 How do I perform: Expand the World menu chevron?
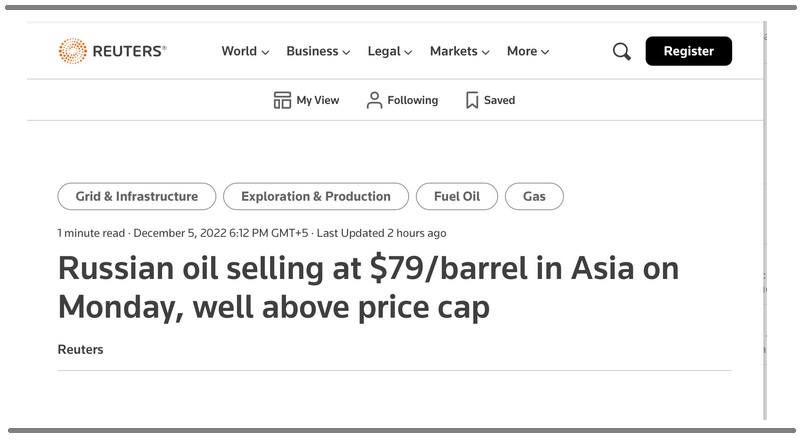click(x=265, y=52)
